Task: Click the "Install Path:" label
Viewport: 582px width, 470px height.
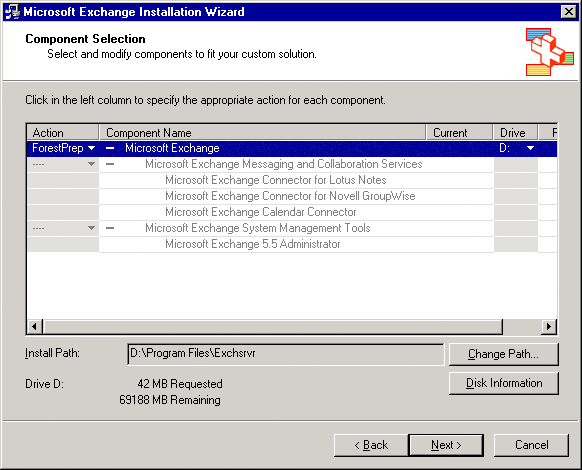Action: coord(52,353)
